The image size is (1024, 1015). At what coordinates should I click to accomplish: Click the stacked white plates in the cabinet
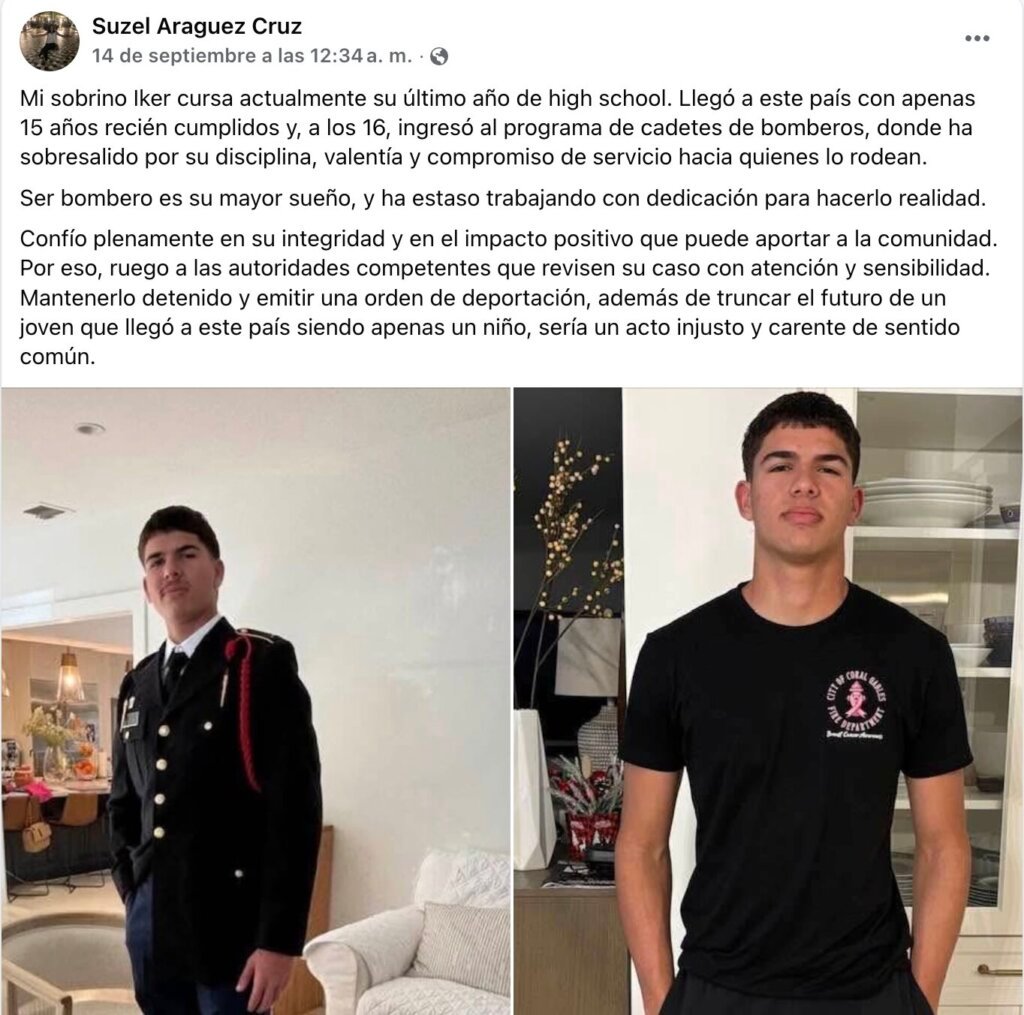[925, 501]
